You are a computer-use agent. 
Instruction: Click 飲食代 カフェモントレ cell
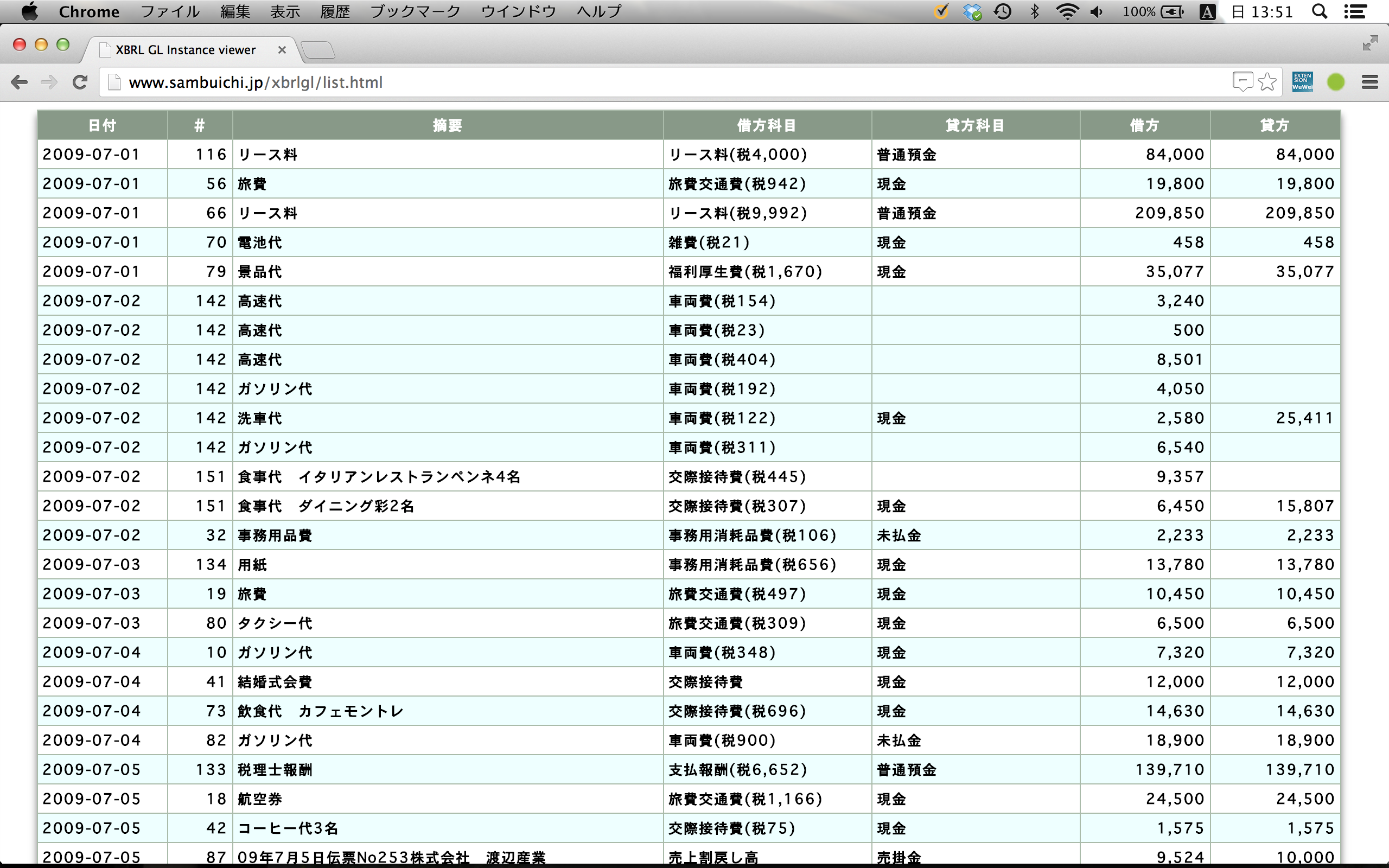[x=448, y=711]
